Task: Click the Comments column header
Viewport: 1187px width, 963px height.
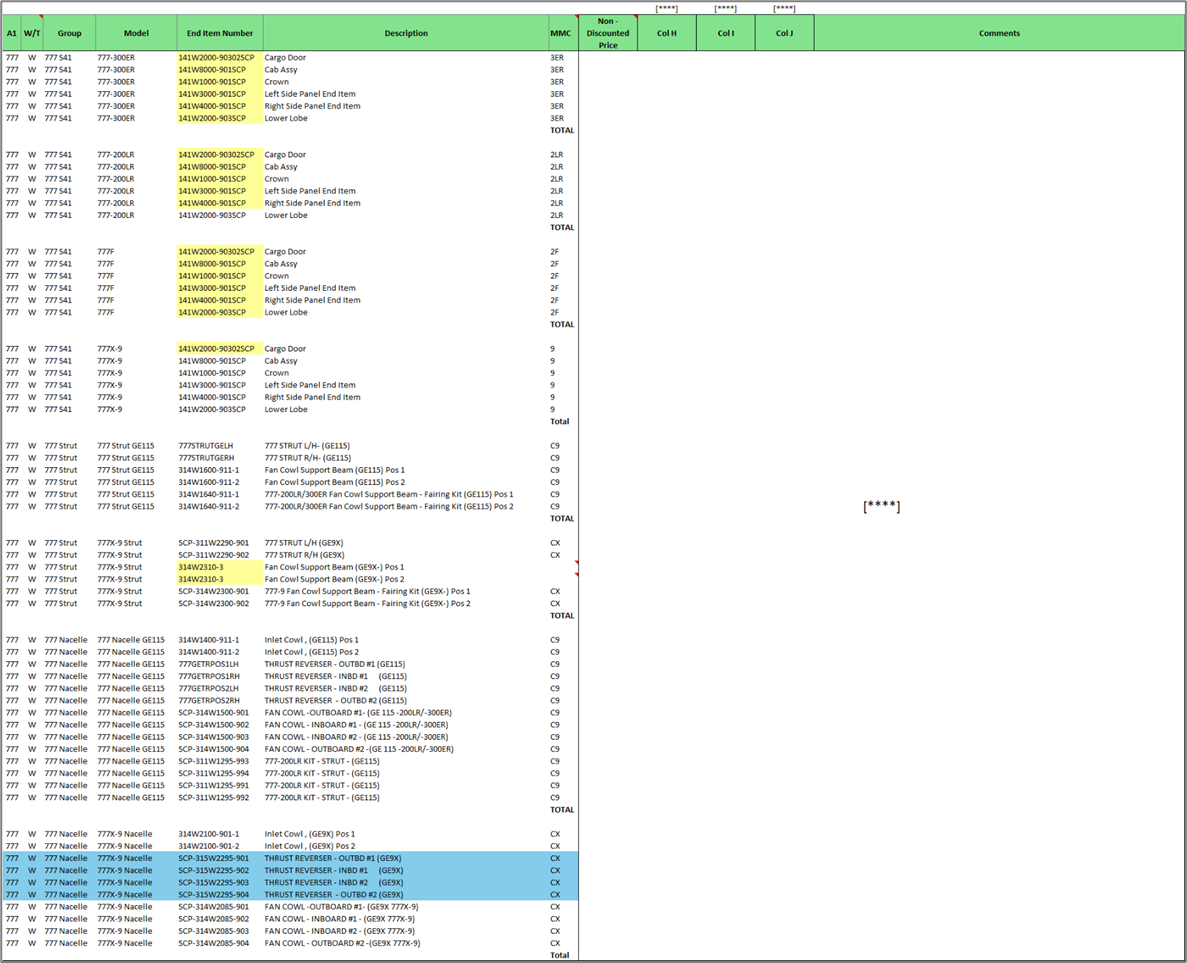Action: click(x=999, y=33)
